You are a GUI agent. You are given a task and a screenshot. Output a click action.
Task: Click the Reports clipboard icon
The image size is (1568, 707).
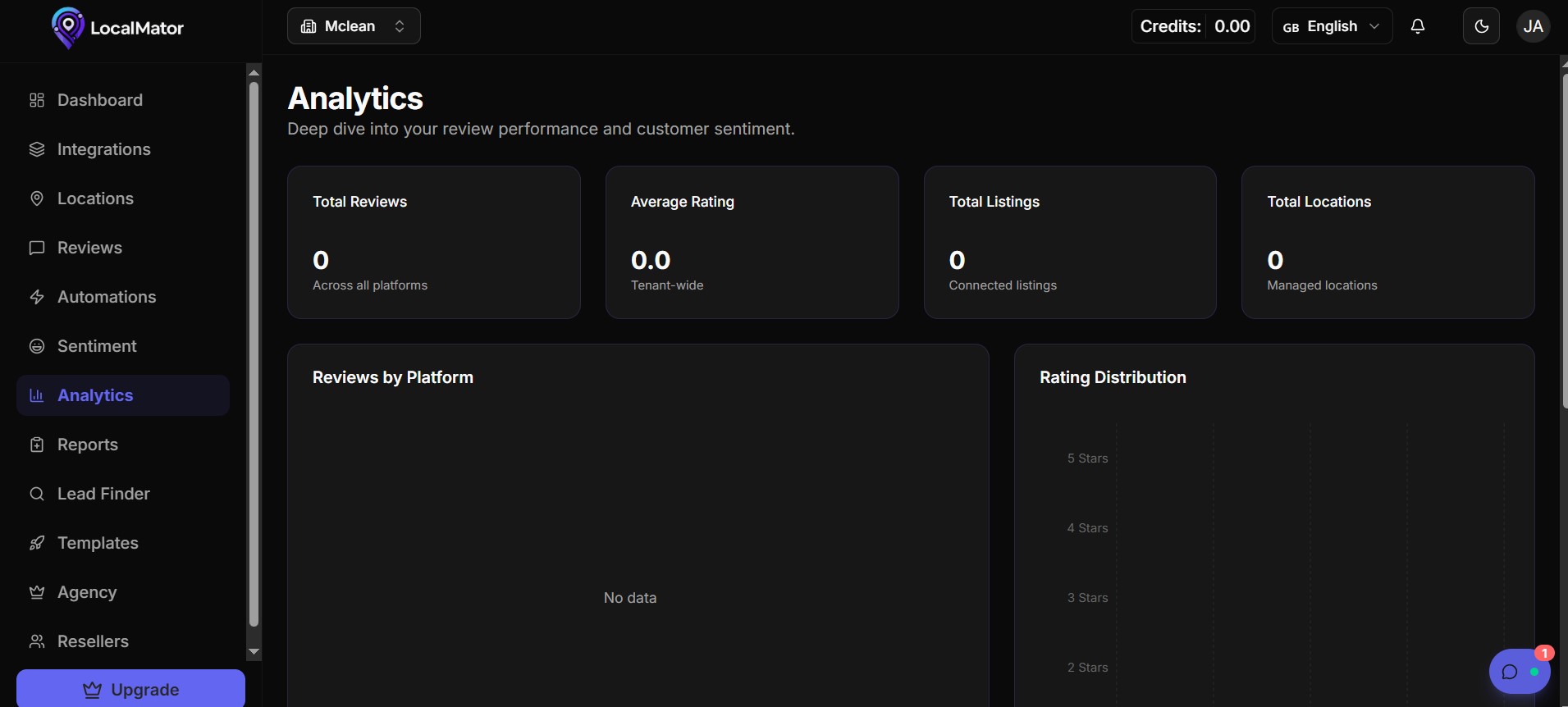point(37,445)
